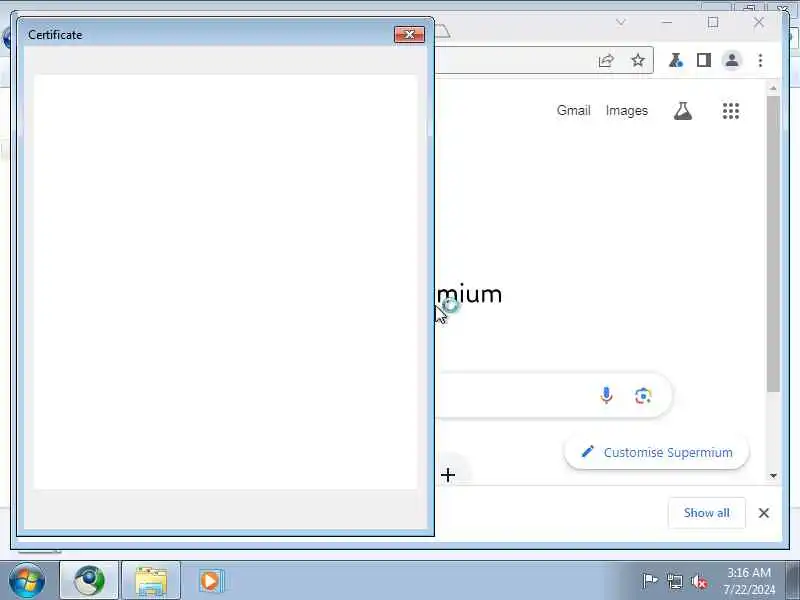Open the Images link
The width and height of the screenshot is (800, 600).
point(627,110)
